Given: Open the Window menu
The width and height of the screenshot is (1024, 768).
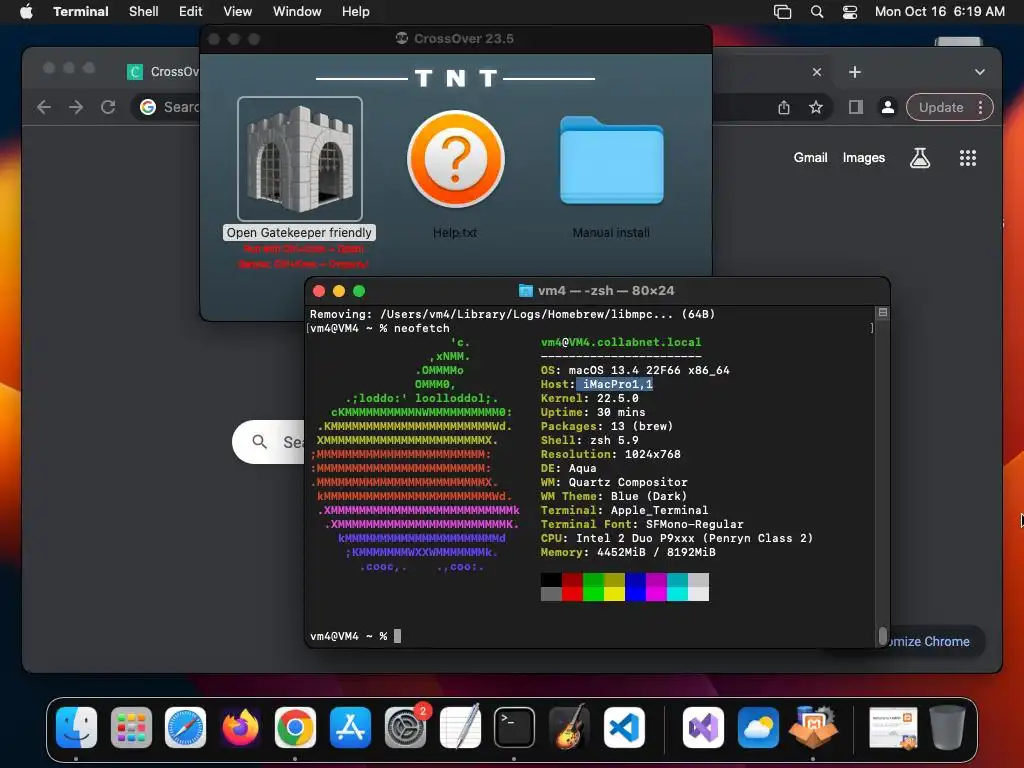Looking at the screenshot, I should (x=296, y=11).
